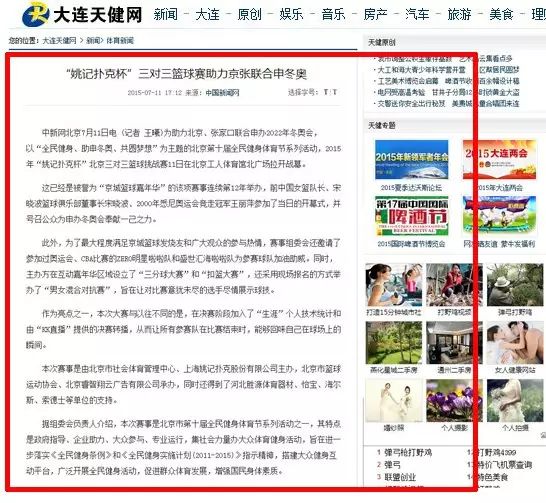
Task: Open the 2015大连两会 banner thumbnail
Action: point(500,160)
